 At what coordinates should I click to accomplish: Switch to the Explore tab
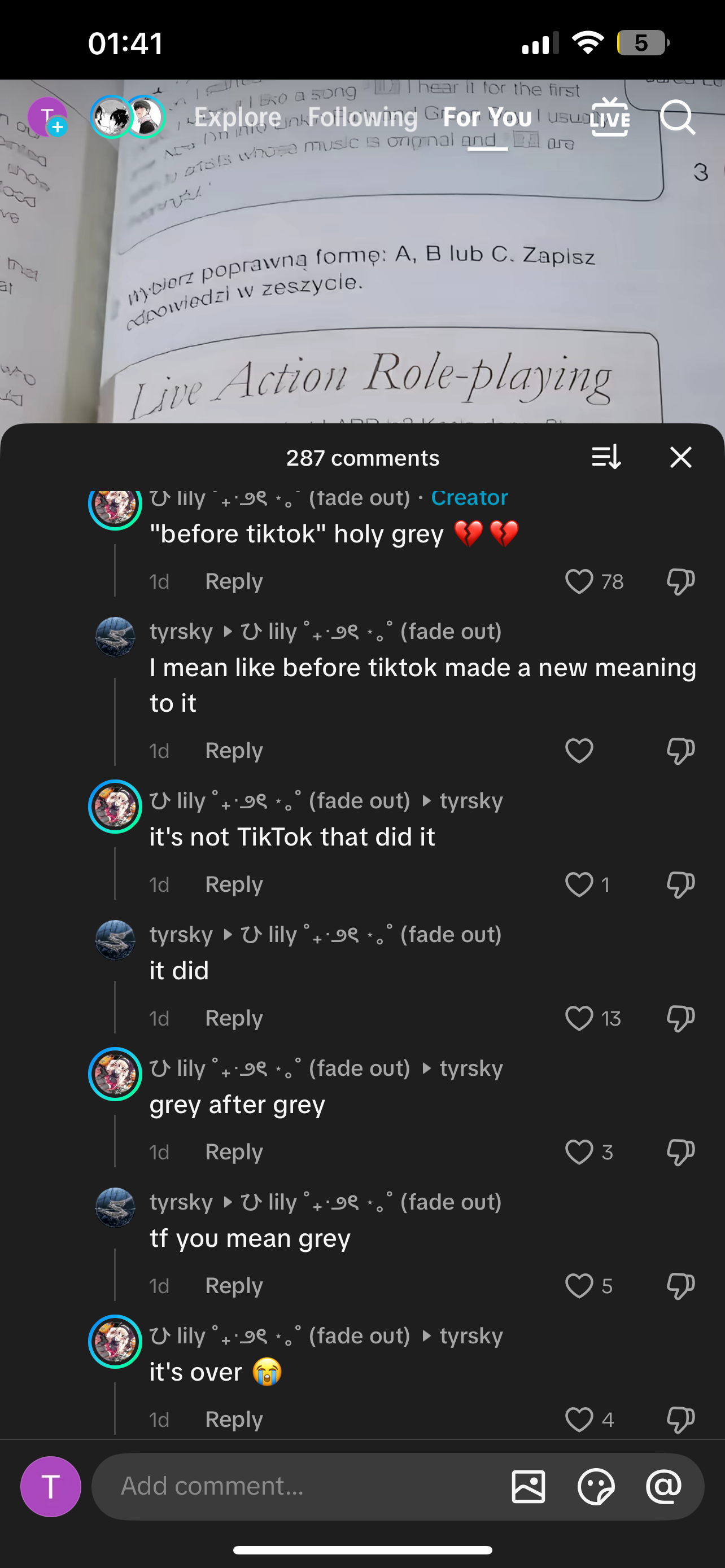click(237, 117)
